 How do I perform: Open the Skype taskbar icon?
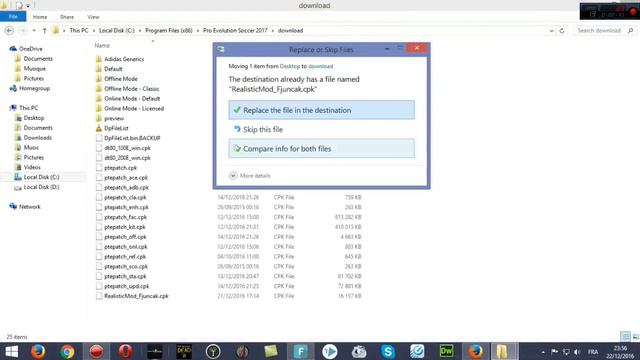[x=388, y=351]
